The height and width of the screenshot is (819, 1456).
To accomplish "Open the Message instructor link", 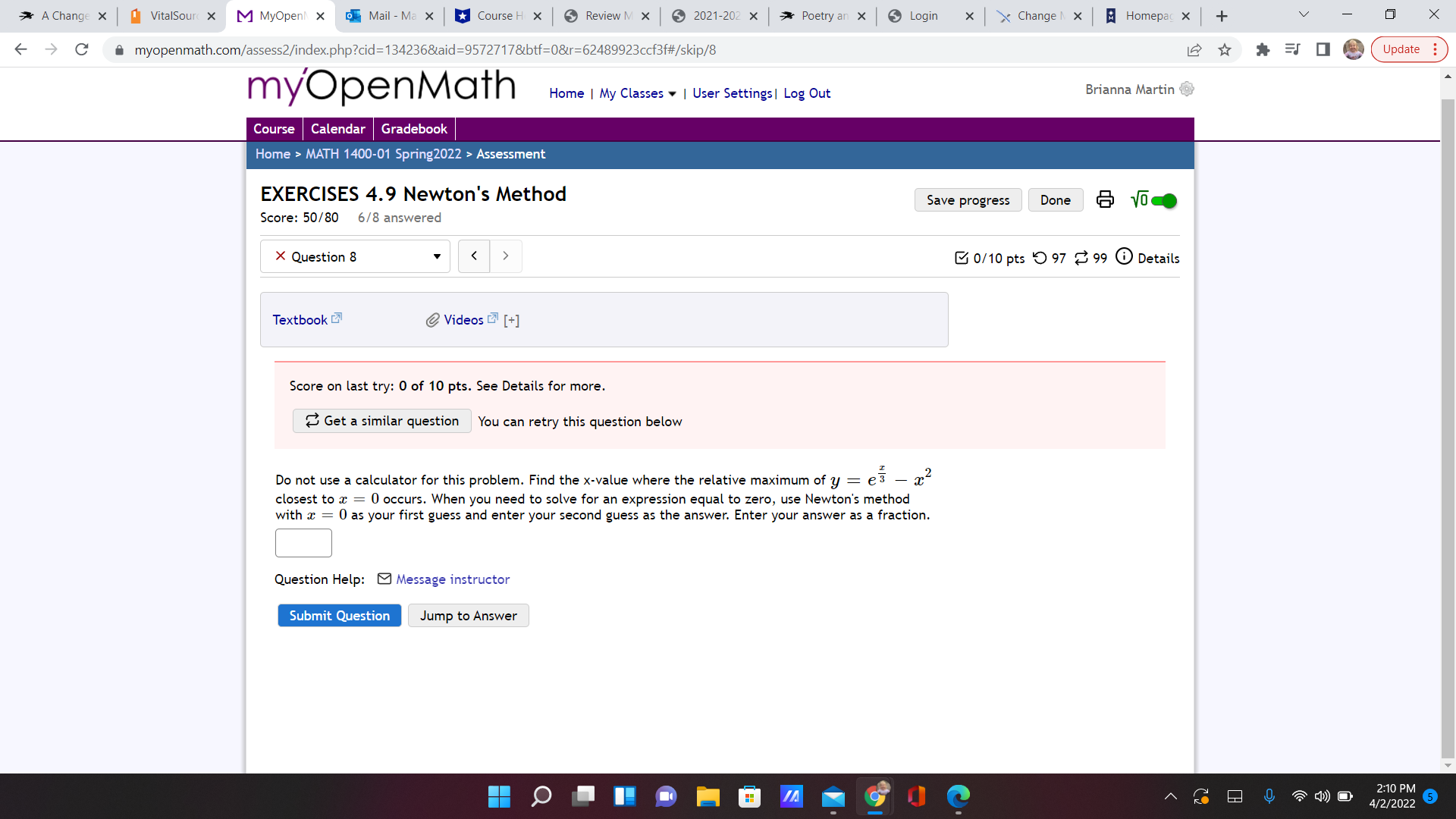I will pyautogui.click(x=452, y=579).
